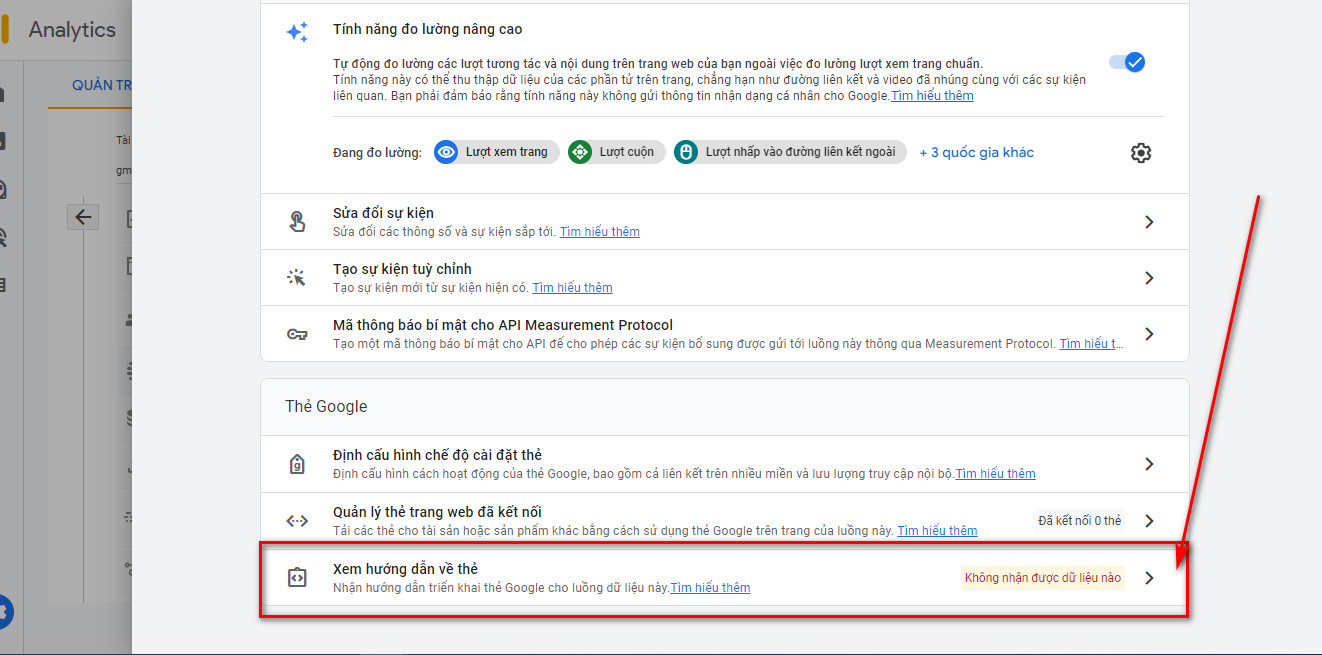1322x655 pixels.
Task: Select the Lượt xem trang eye chip
Action: (x=496, y=152)
